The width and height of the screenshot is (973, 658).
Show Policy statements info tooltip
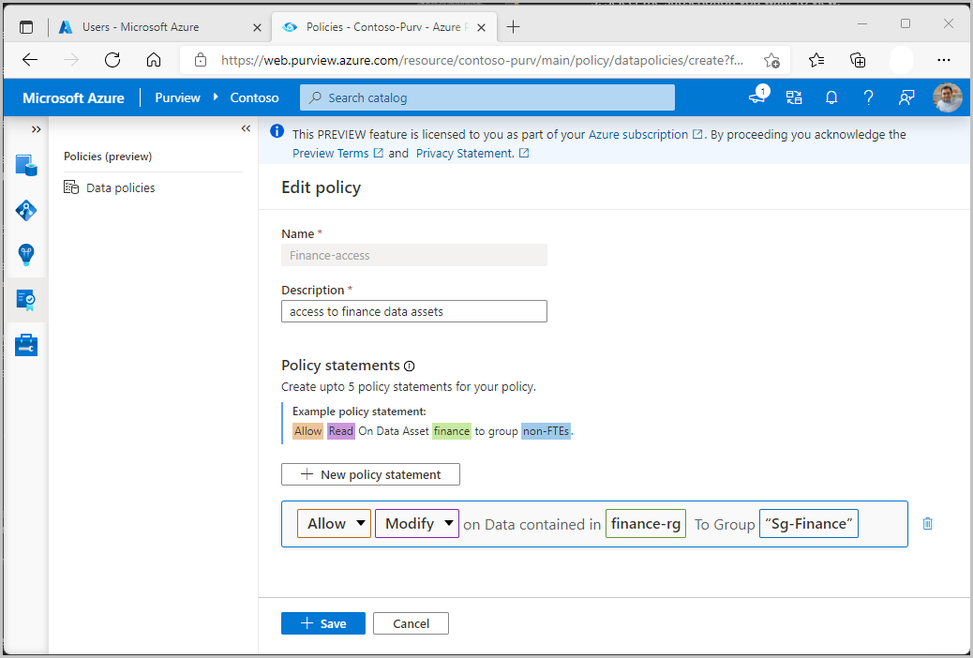pyautogui.click(x=410, y=366)
